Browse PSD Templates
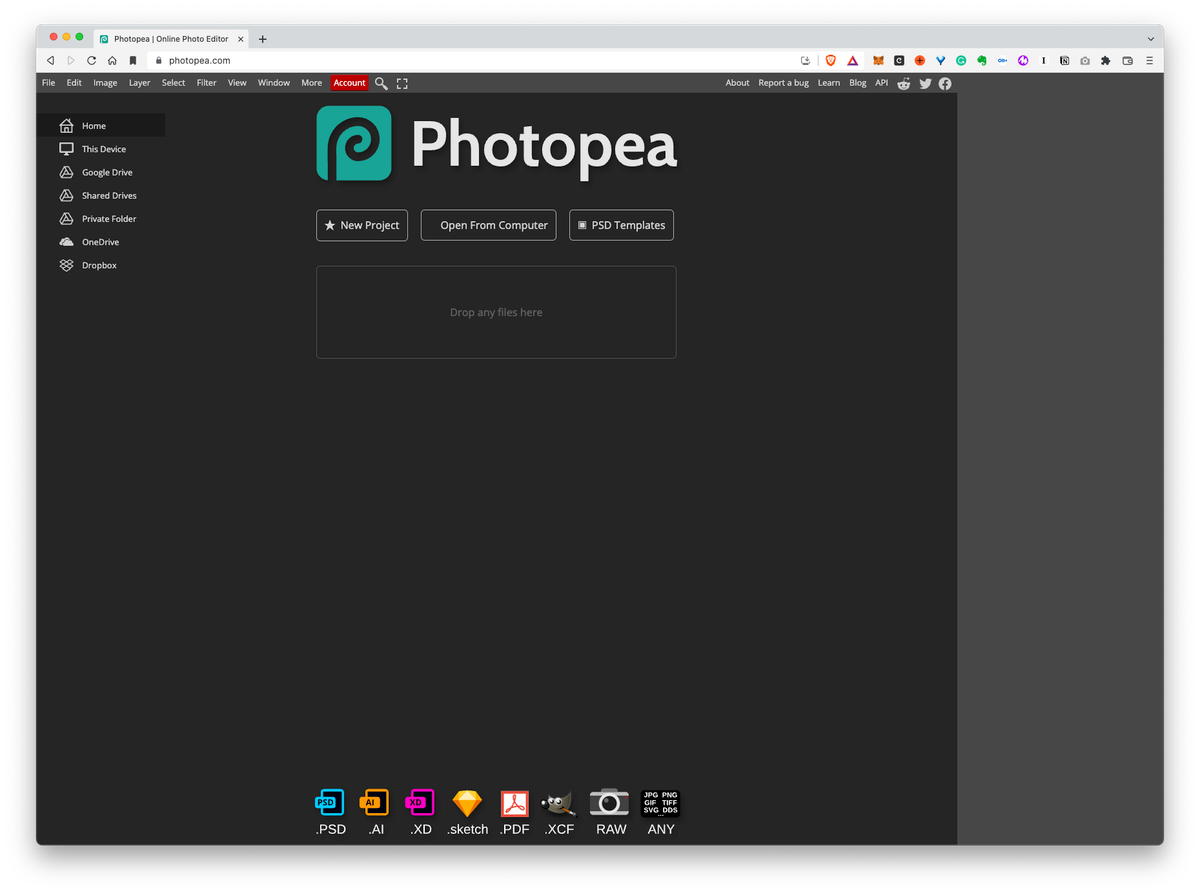The width and height of the screenshot is (1200, 893). 621,225
